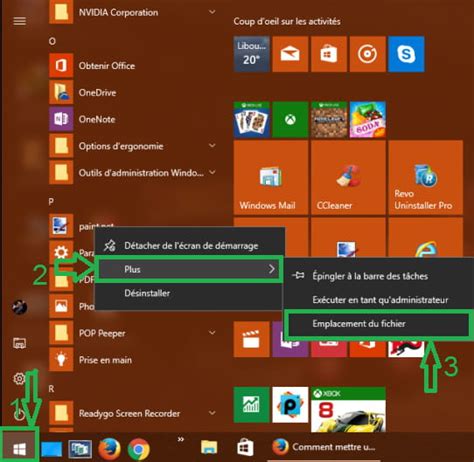Expand Options d'ergonomie chevron

212,146
